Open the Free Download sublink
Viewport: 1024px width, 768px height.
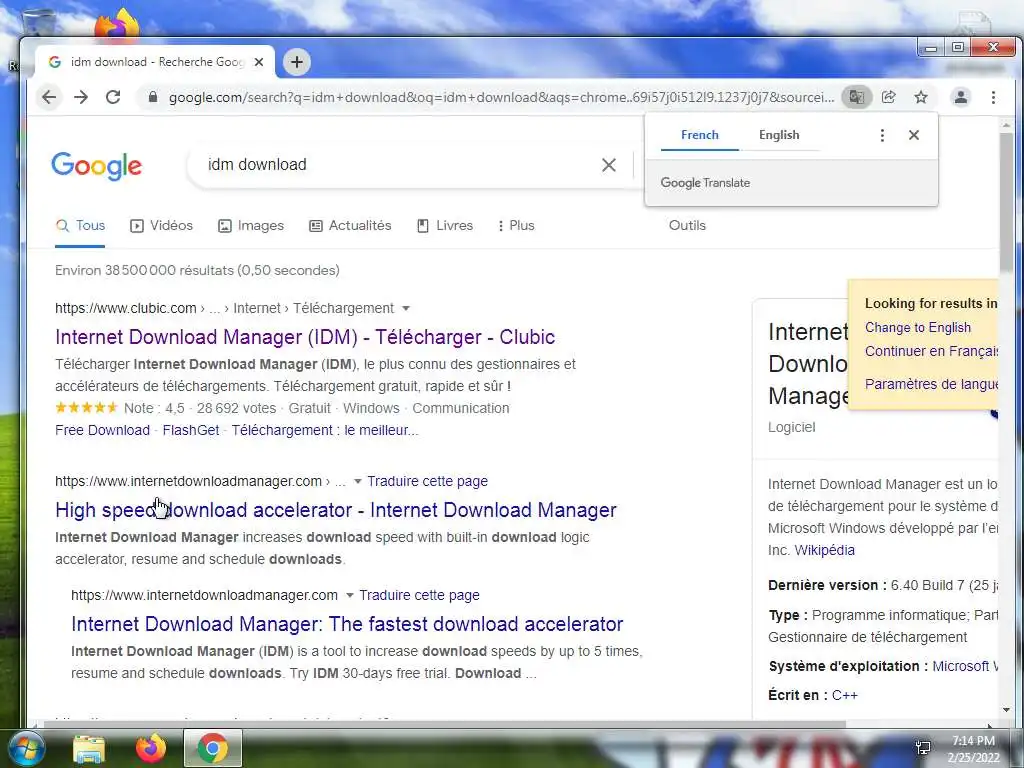pyautogui.click(x=103, y=430)
